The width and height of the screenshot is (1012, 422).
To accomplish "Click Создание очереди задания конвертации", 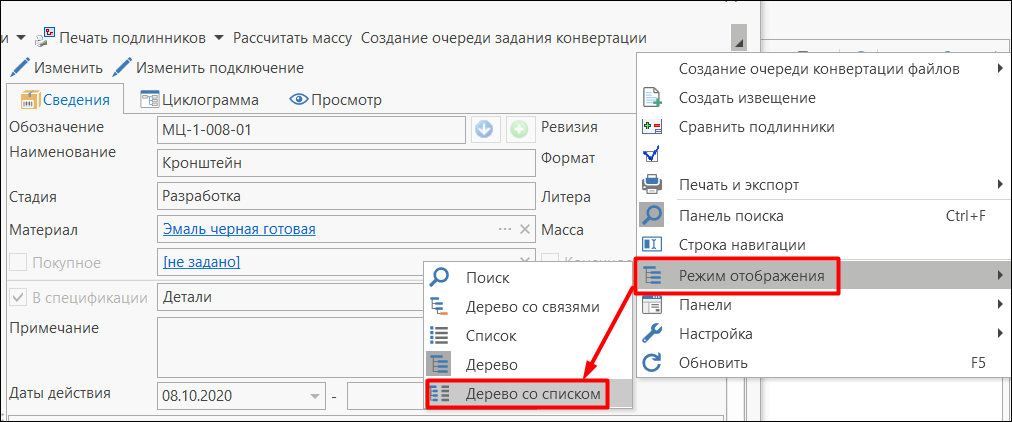I will coord(503,38).
